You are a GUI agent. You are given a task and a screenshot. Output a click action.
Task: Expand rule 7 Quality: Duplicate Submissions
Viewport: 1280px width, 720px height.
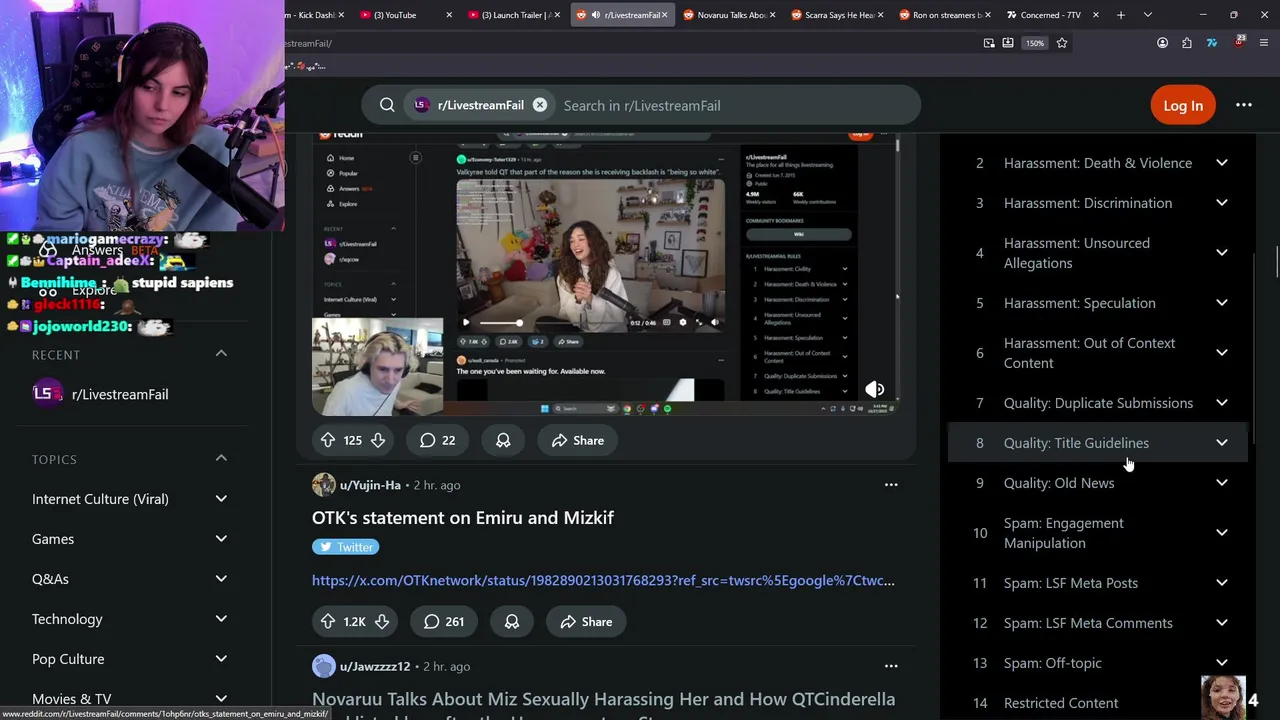click(1098, 403)
